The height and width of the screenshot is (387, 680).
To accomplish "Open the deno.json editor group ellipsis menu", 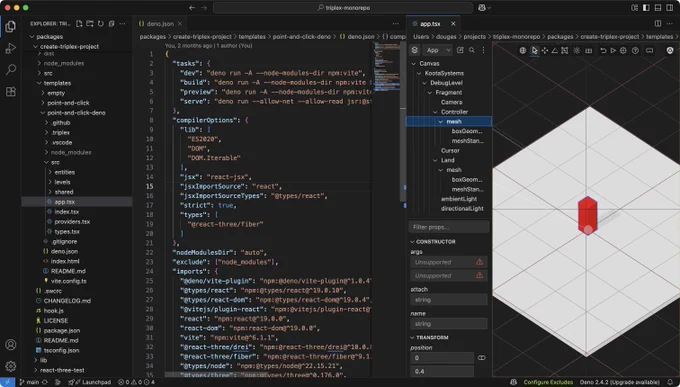I will tap(396, 24).
